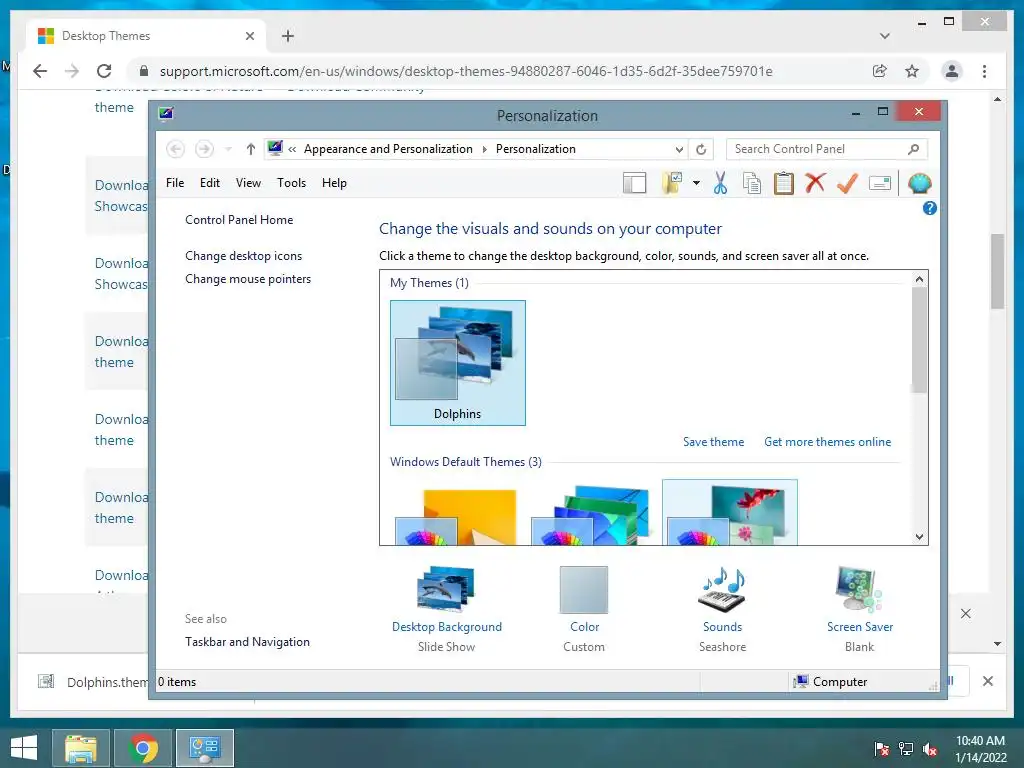
Task: Open the Screen Saver Blank icon
Action: tap(859, 590)
